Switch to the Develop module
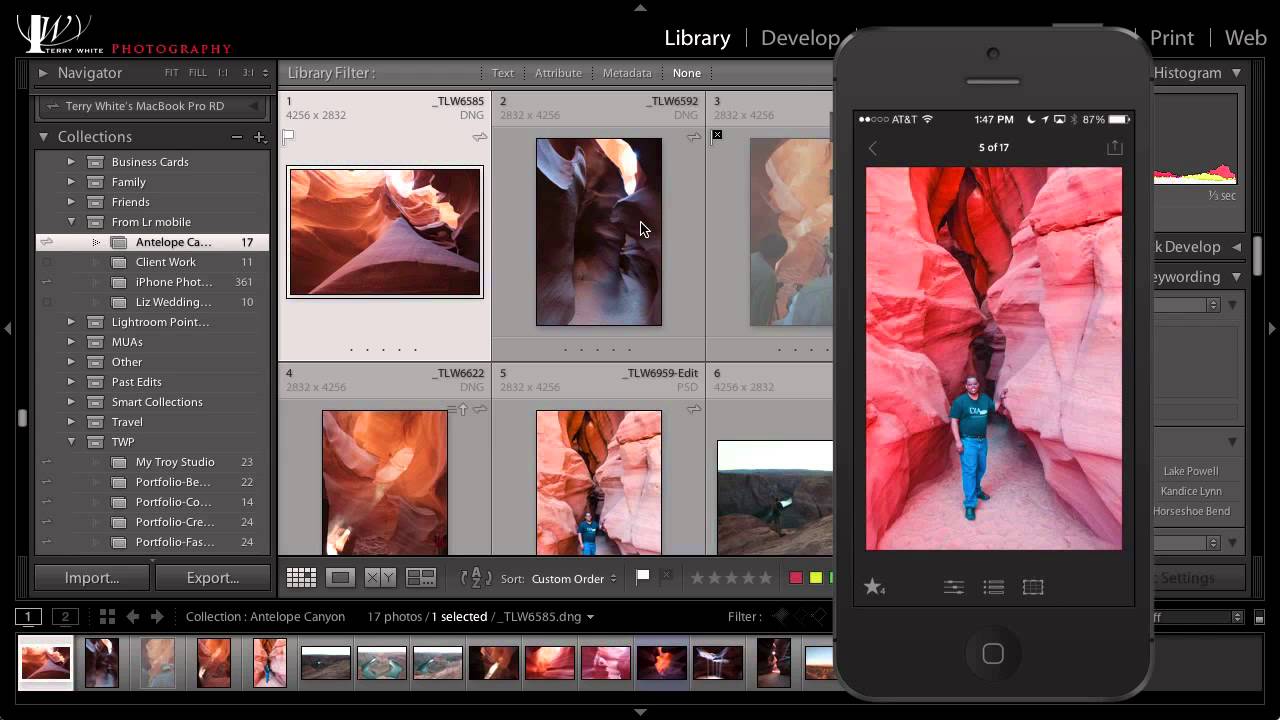The image size is (1280, 720). pos(800,38)
